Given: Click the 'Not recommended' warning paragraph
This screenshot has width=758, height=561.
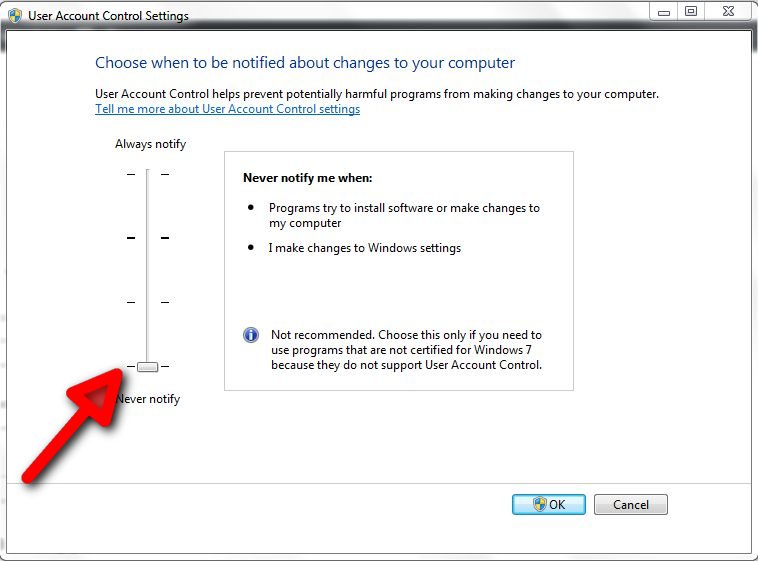Looking at the screenshot, I should click(407, 350).
